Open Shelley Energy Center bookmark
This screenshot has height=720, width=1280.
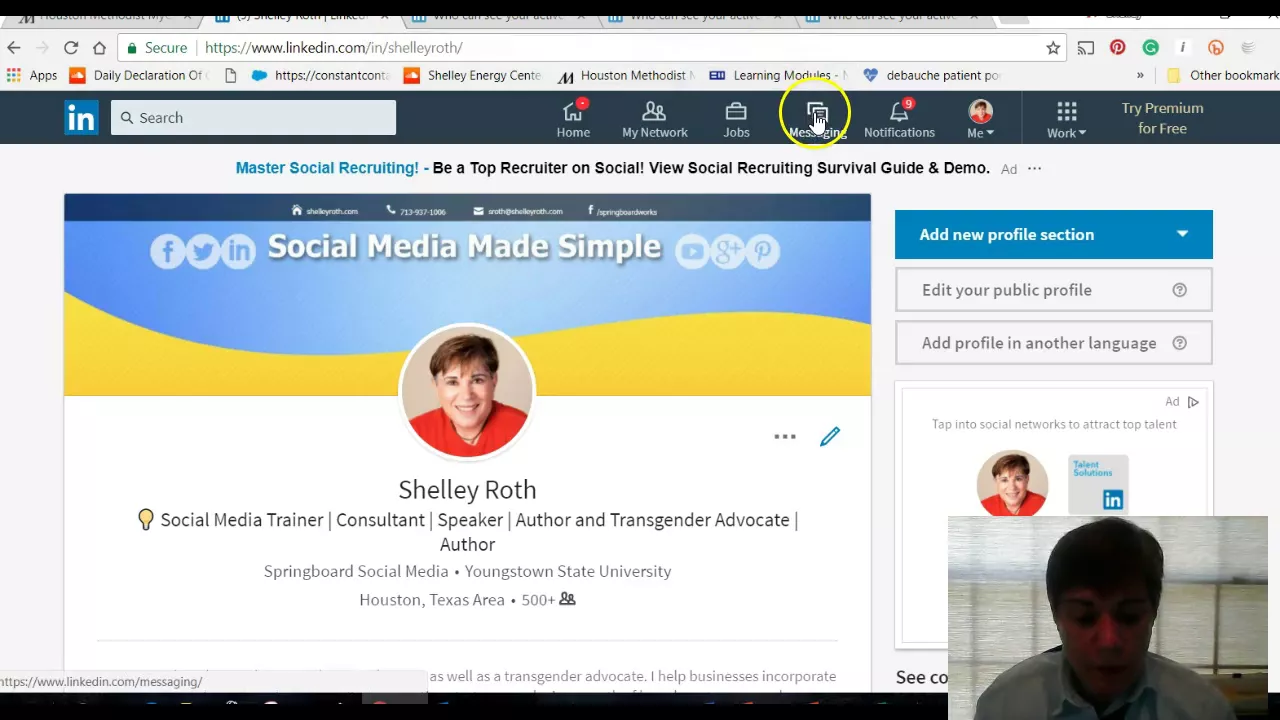click(473, 75)
